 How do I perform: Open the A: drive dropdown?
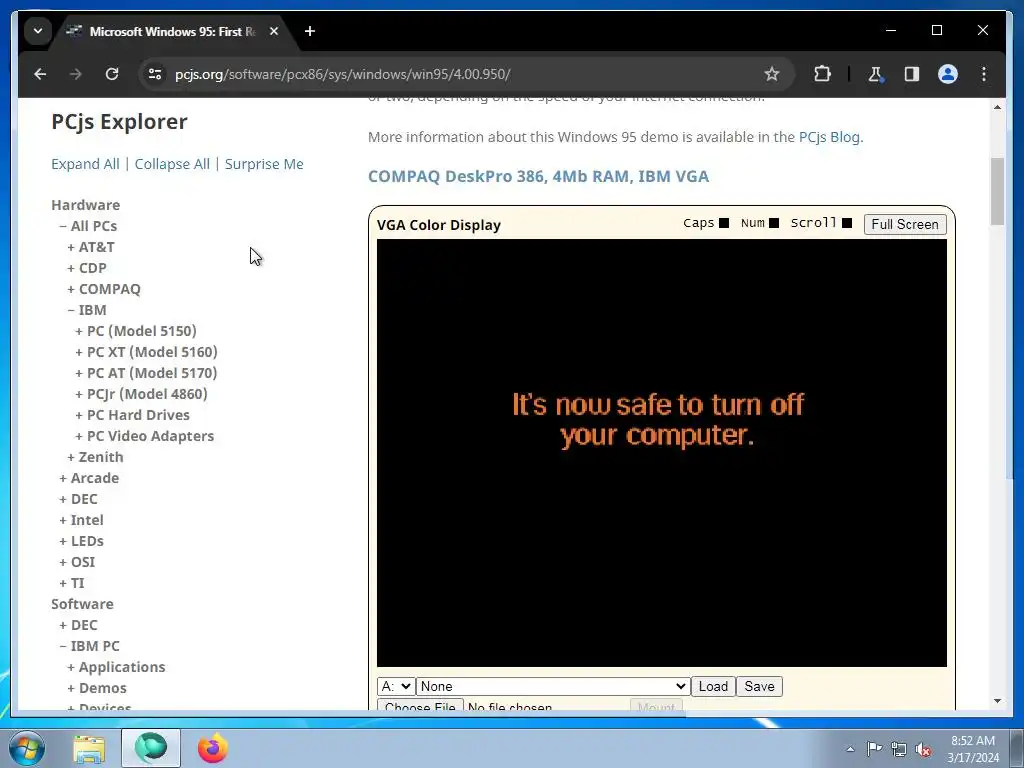(x=396, y=686)
